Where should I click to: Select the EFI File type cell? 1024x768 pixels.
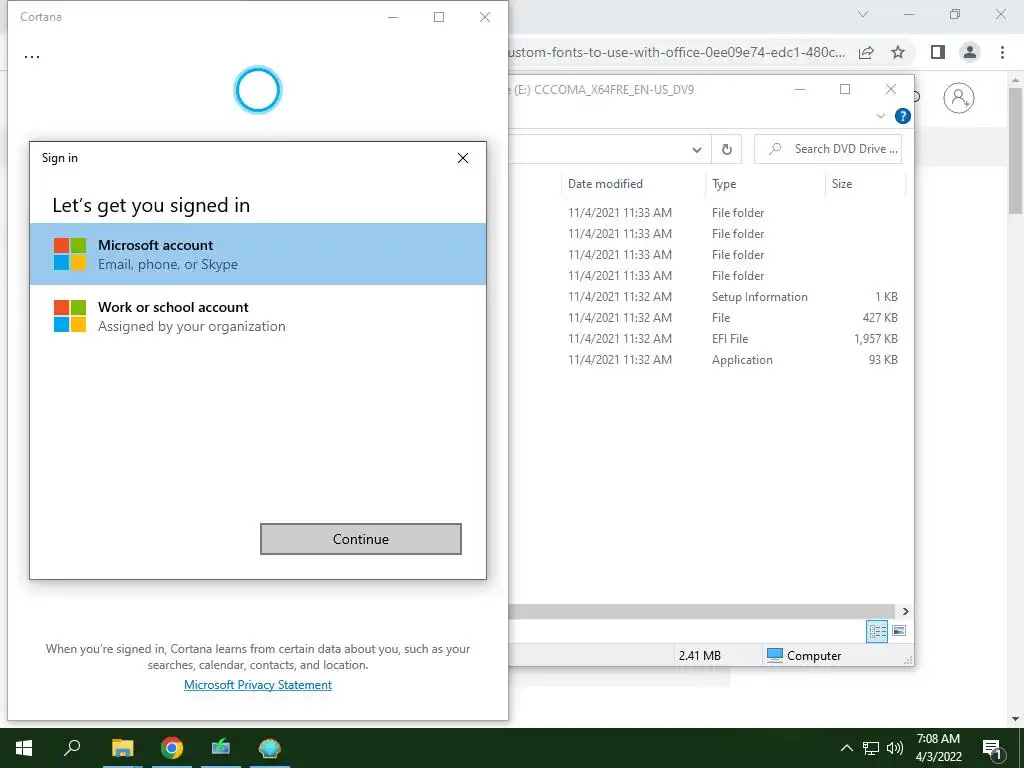coord(729,338)
